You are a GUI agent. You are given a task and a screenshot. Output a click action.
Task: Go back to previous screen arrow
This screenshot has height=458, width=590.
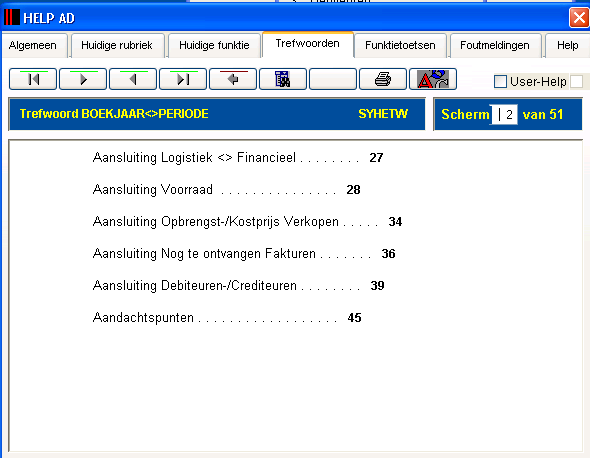(x=133, y=79)
